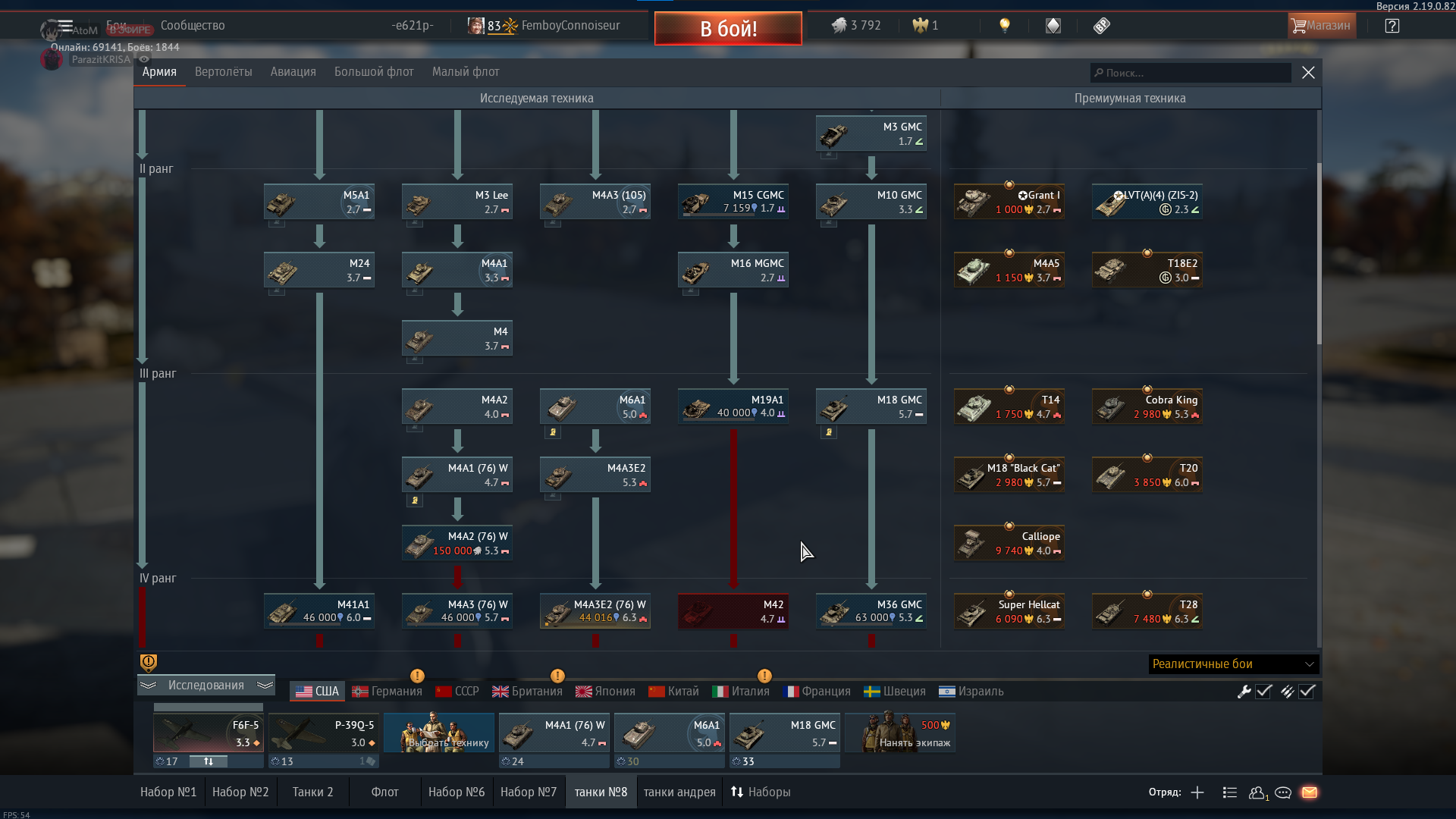
Task: Toggle the eye icon next to ParazitKRISA
Action: point(144,59)
